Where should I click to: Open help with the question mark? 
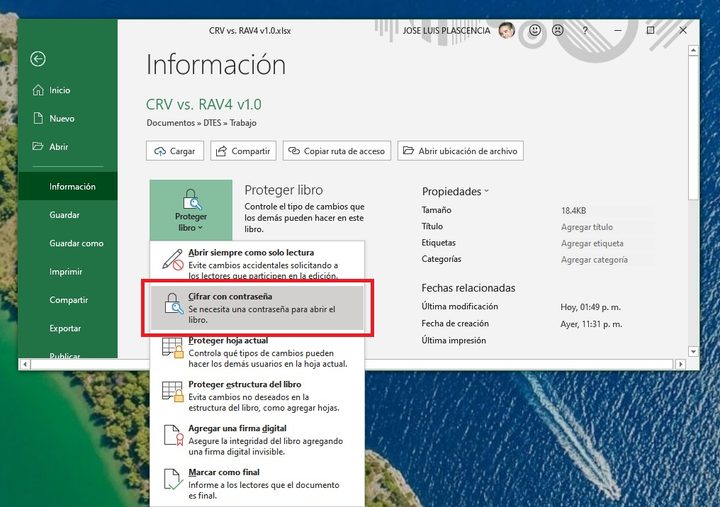click(585, 30)
